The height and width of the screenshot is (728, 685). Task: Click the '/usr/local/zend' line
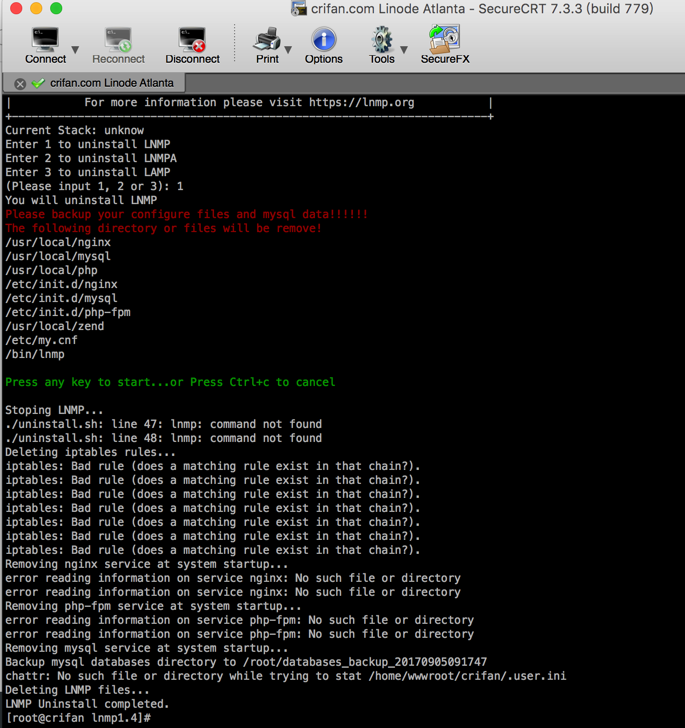coord(55,326)
